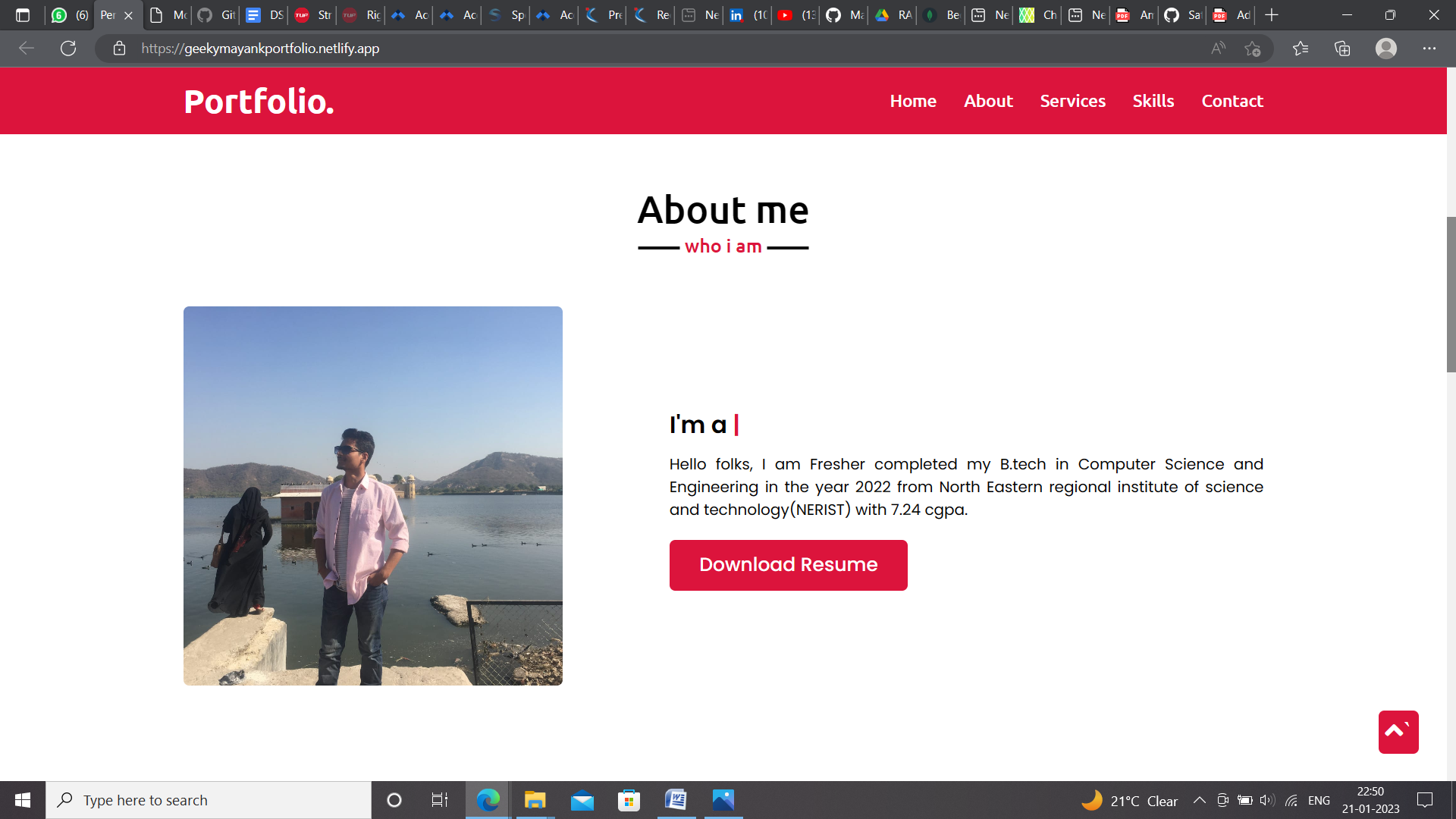Click the Portfolio. logo

click(x=259, y=101)
